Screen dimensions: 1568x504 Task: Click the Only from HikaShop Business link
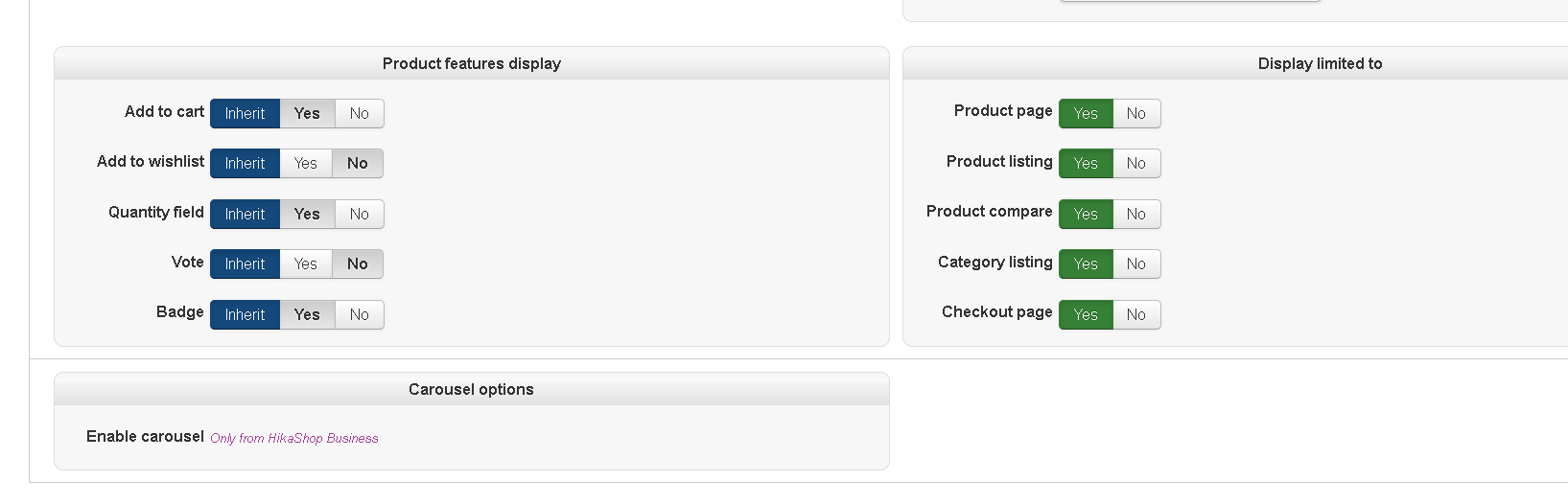(x=294, y=438)
